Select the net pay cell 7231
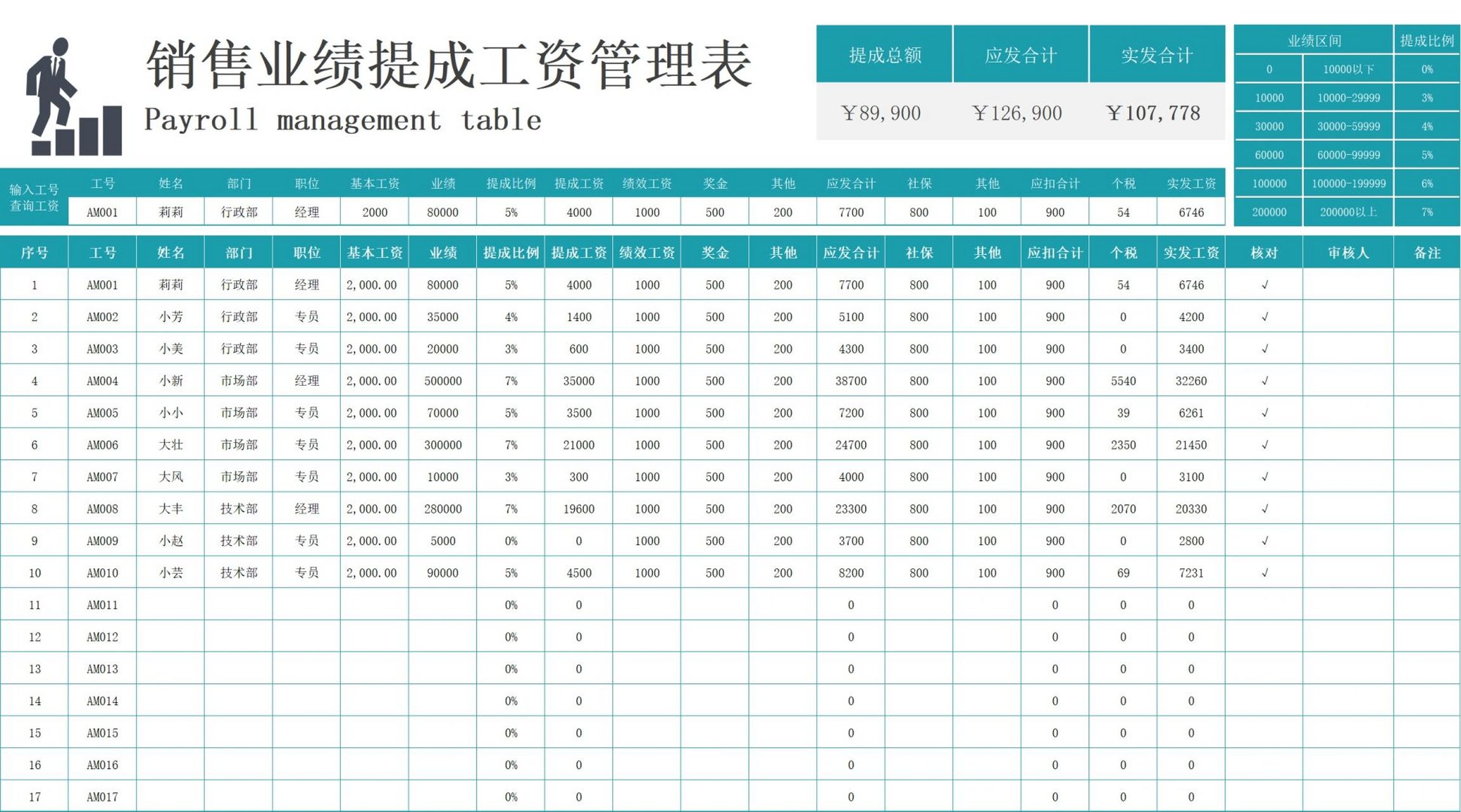 1191,573
